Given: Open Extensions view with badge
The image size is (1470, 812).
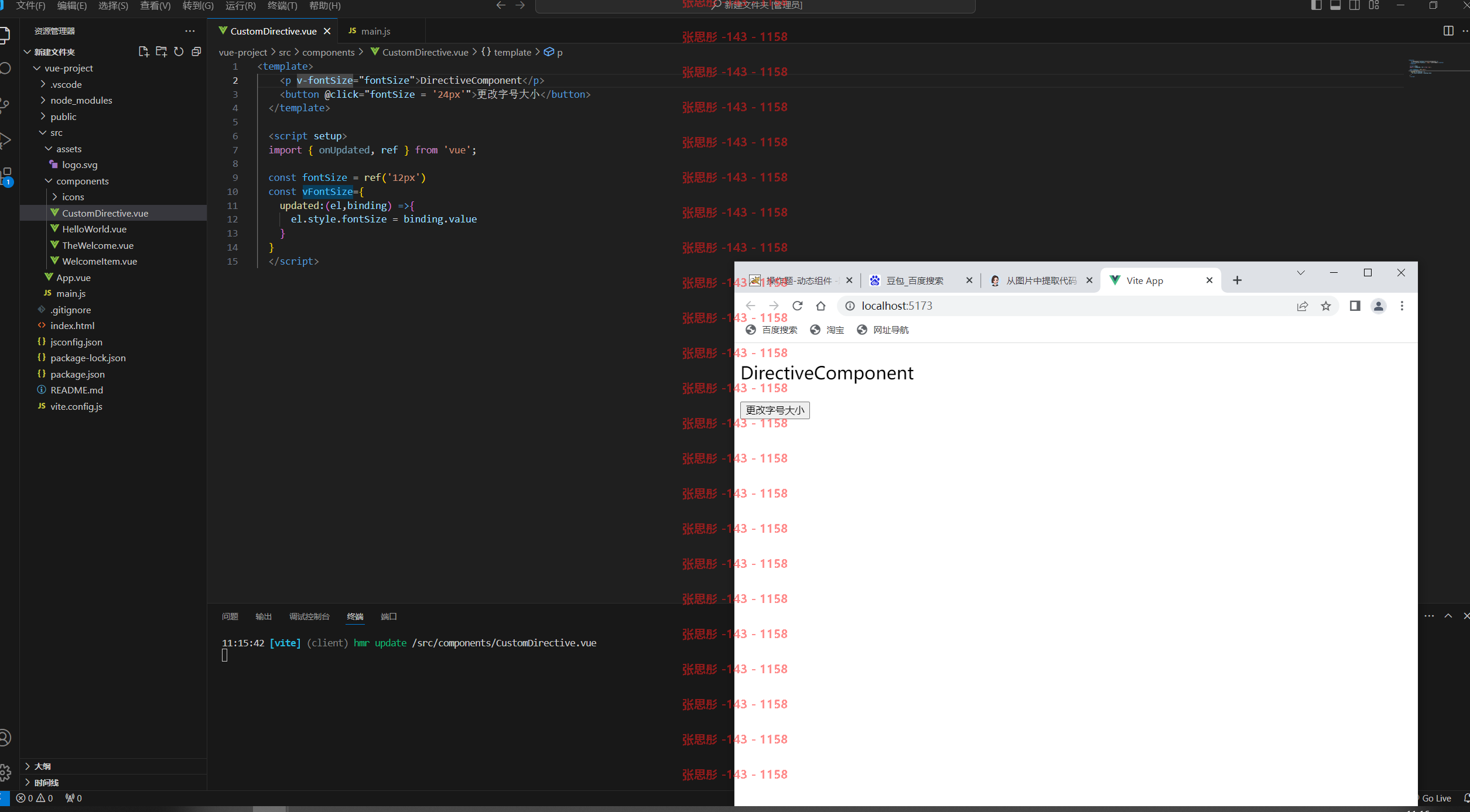Looking at the screenshot, I should tap(6, 176).
